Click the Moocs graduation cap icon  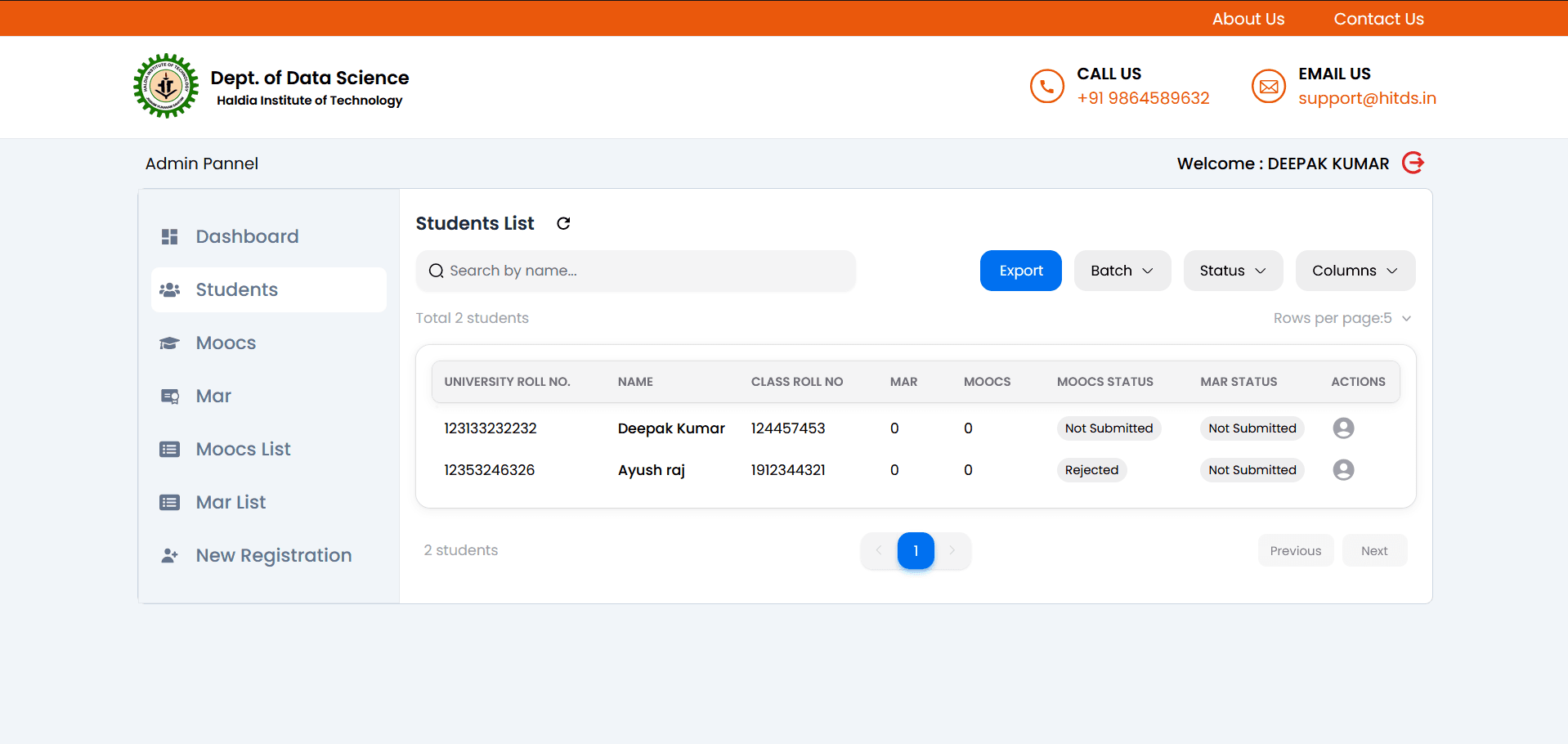(x=169, y=343)
